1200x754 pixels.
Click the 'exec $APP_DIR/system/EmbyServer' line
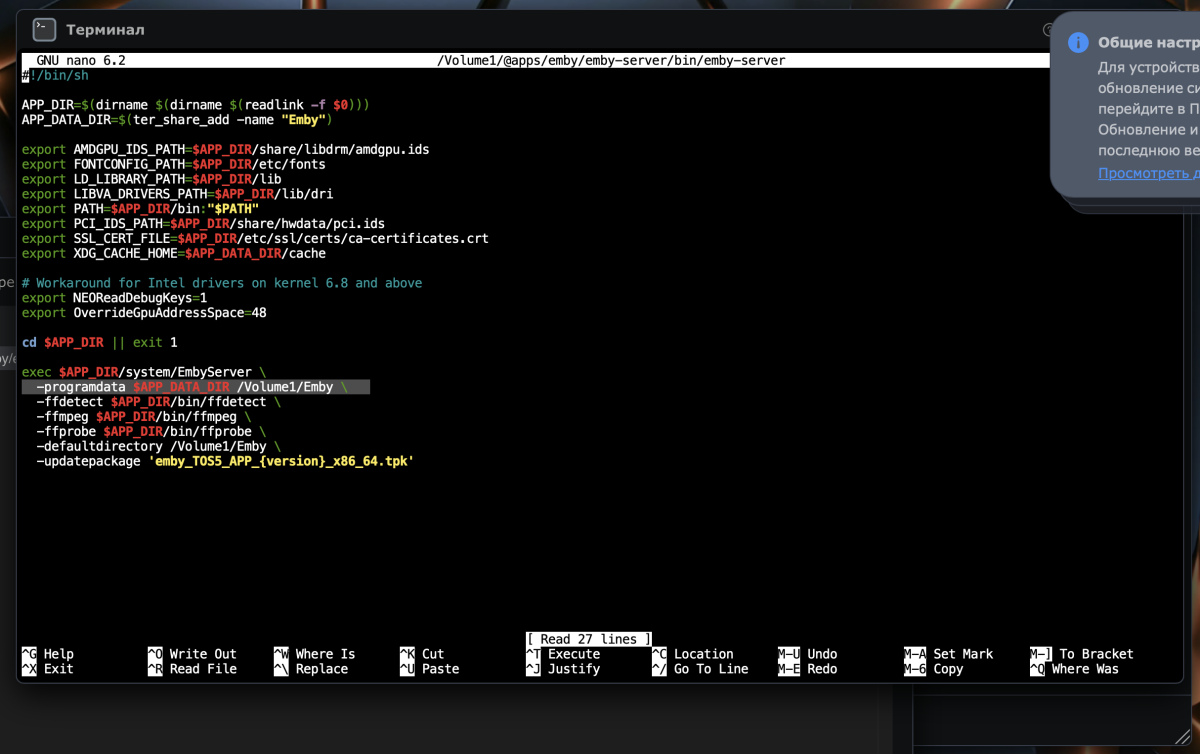[x=144, y=372]
